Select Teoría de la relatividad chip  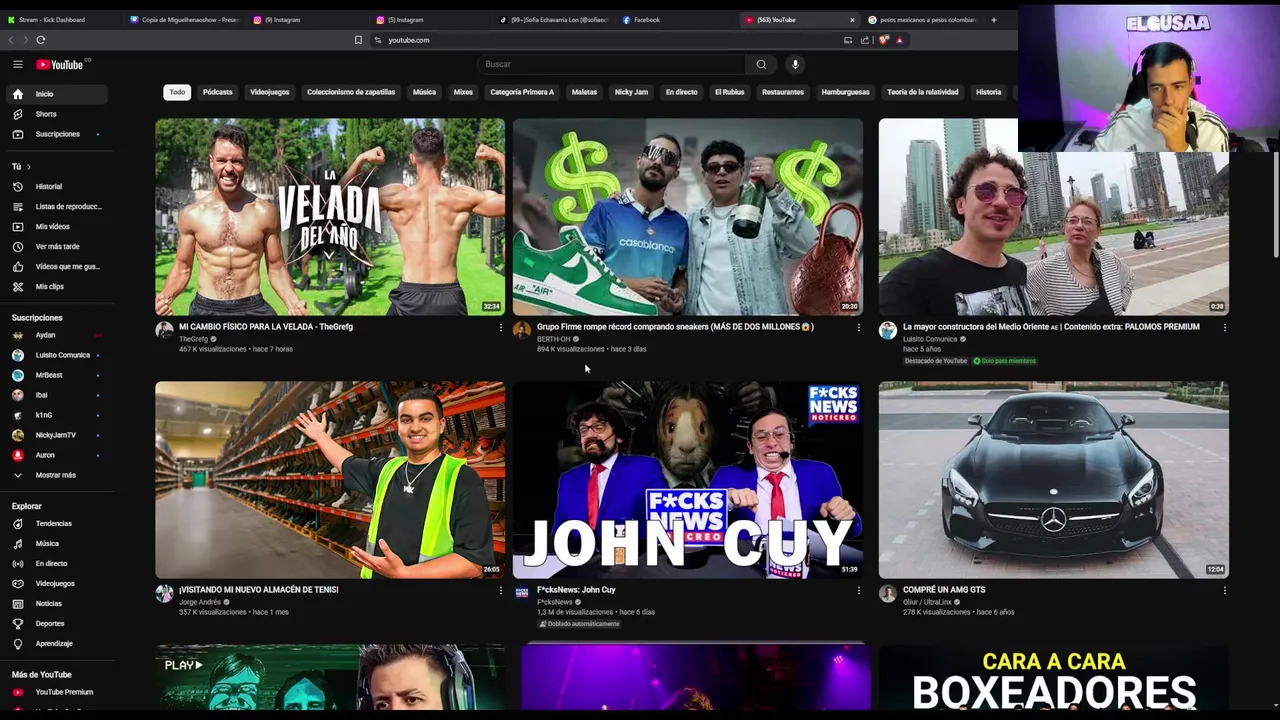(923, 92)
